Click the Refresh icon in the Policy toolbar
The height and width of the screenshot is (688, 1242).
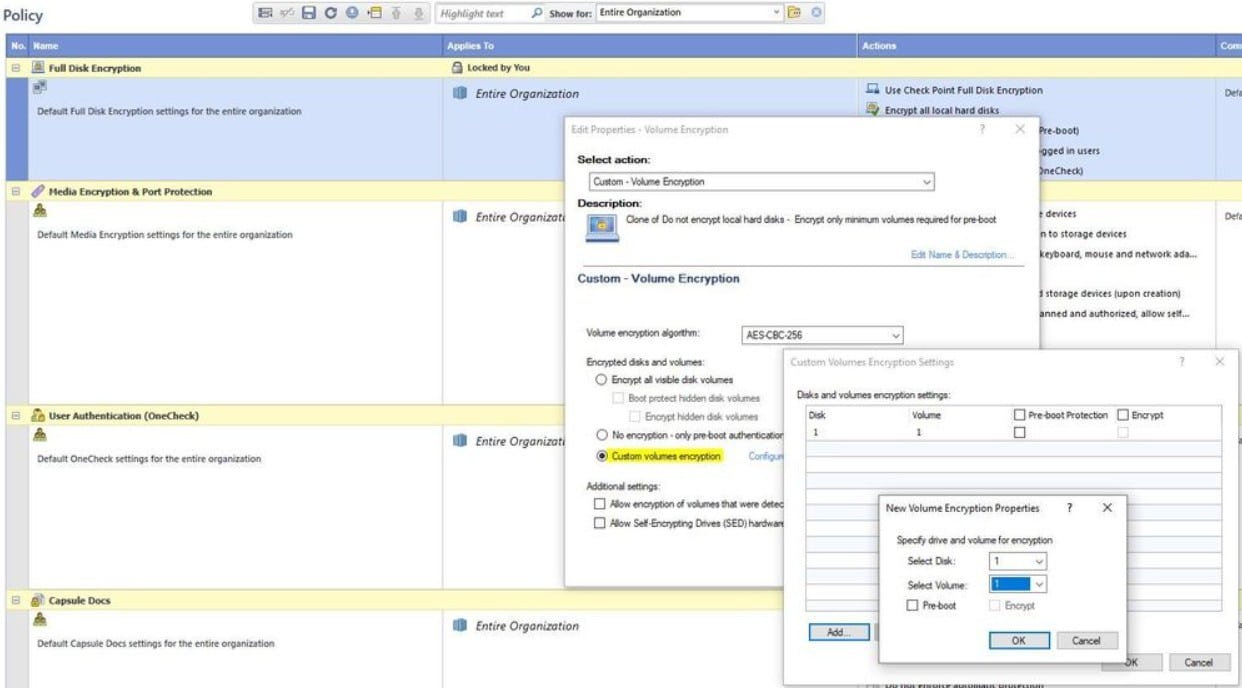pos(331,13)
